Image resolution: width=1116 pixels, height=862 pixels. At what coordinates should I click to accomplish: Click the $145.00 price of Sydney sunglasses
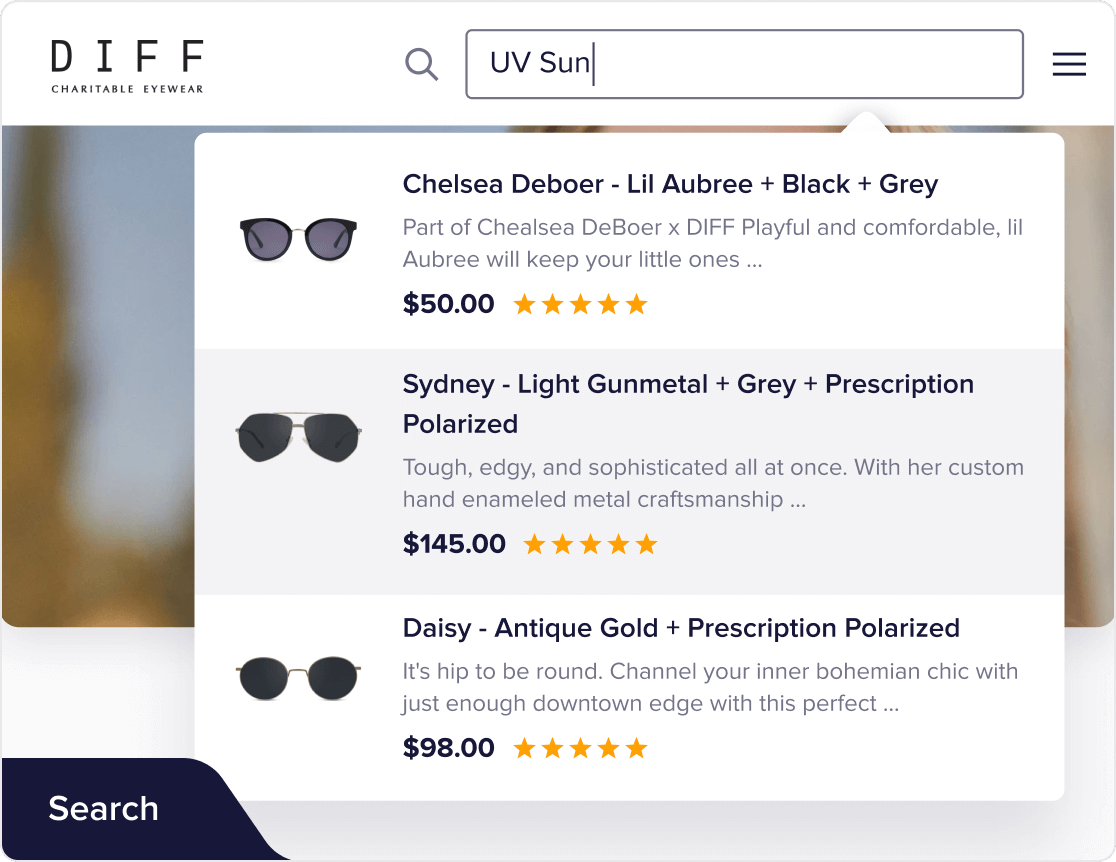[454, 544]
